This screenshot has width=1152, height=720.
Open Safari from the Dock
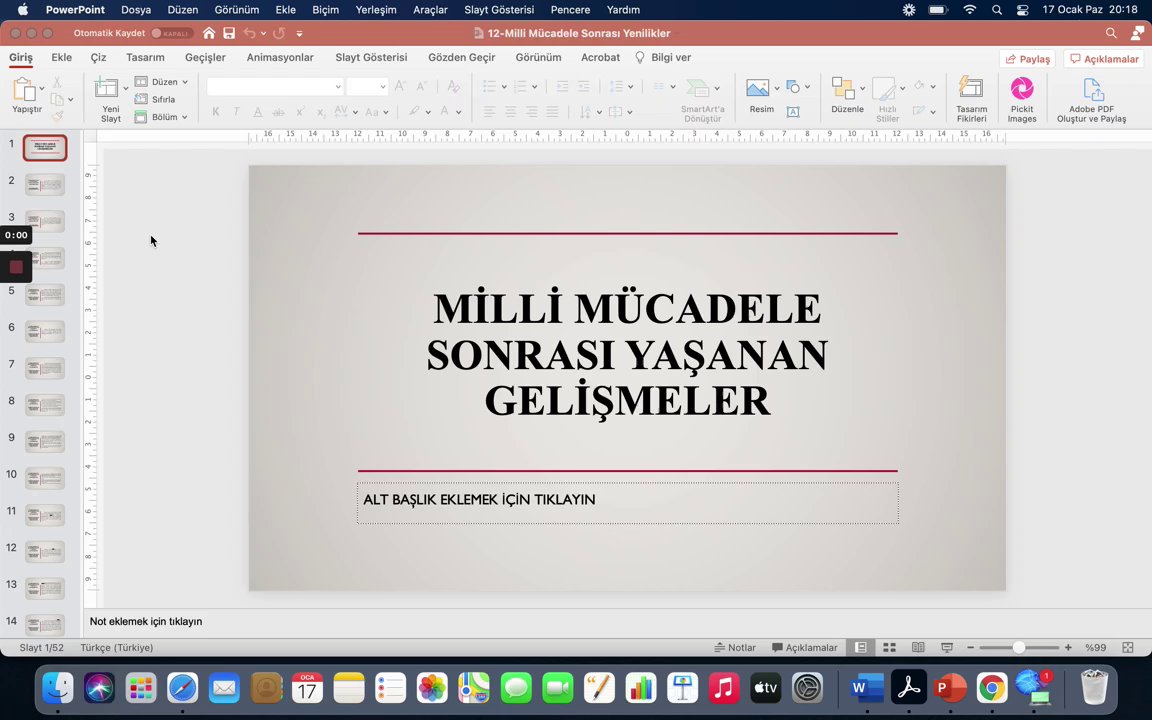click(182, 688)
